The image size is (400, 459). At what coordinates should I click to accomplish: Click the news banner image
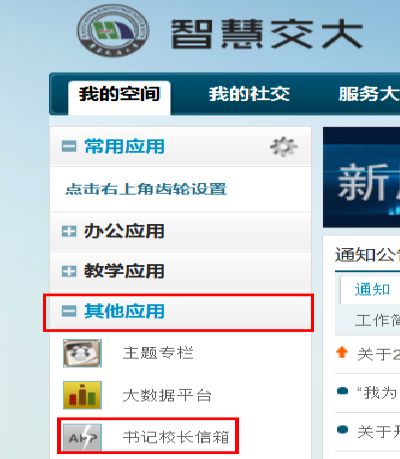point(361,177)
